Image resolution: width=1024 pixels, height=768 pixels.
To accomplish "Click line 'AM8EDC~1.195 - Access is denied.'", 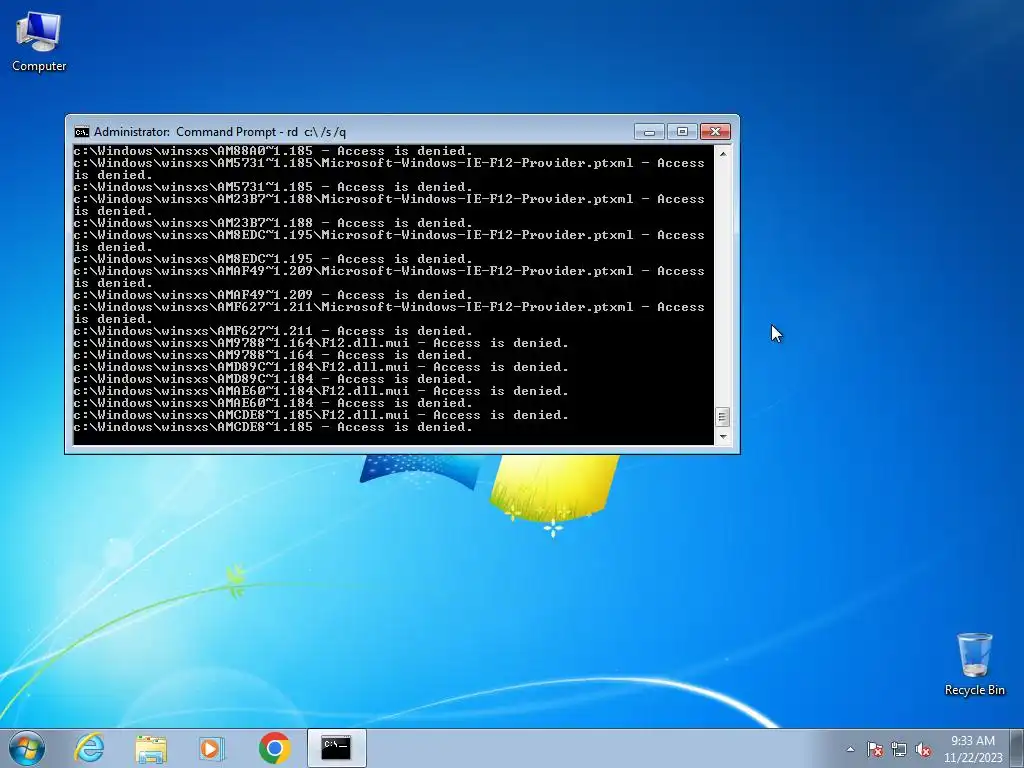I will point(272,259).
